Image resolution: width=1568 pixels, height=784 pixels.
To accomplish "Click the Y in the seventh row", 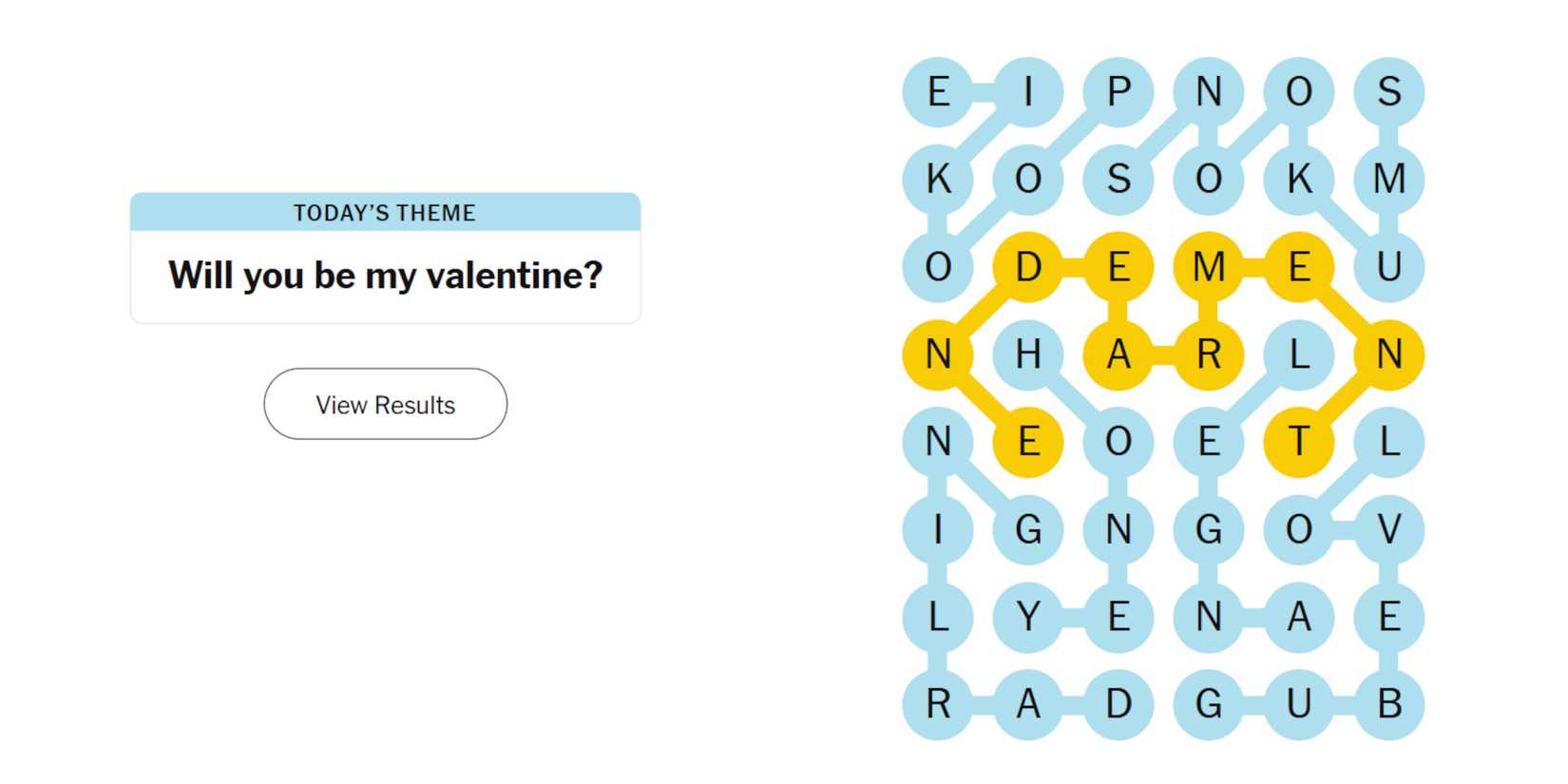I will click(x=1028, y=617).
